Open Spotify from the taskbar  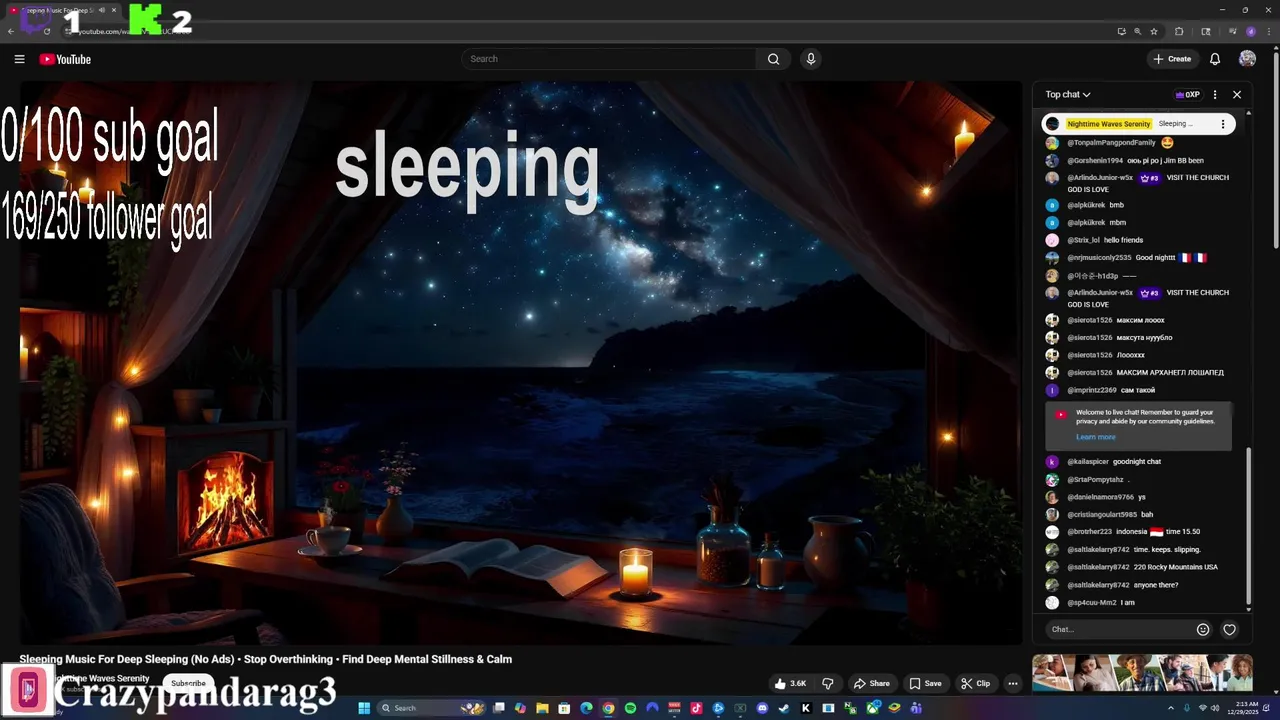pos(630,708)
